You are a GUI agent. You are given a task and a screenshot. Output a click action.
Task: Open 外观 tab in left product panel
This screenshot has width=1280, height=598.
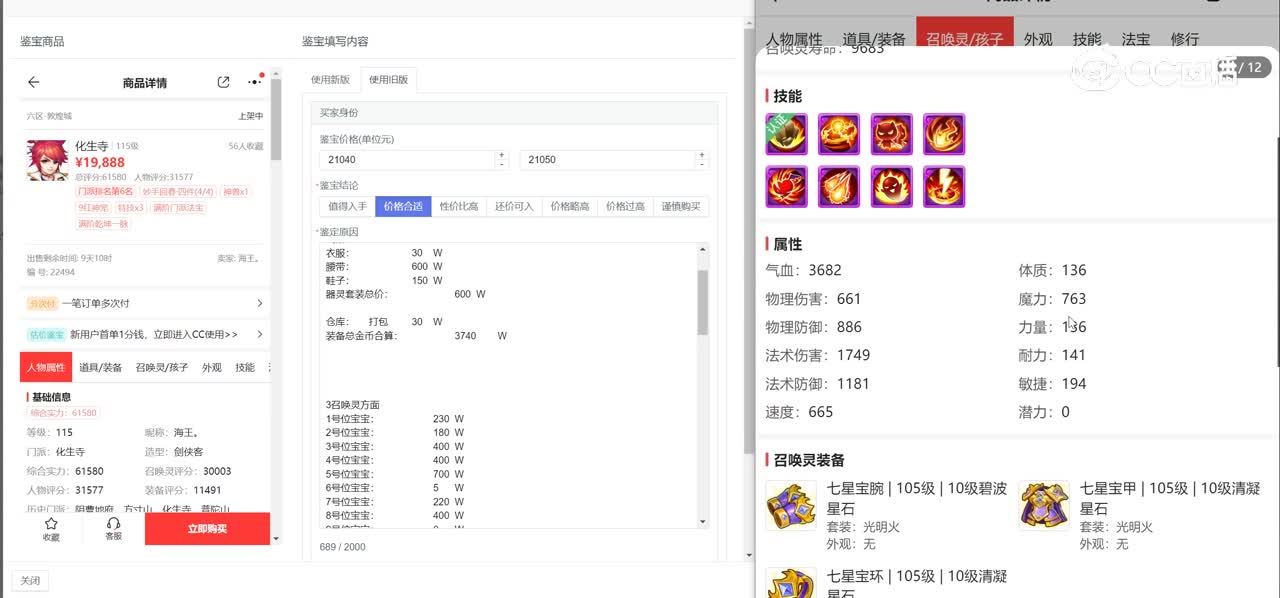[212, 367]
